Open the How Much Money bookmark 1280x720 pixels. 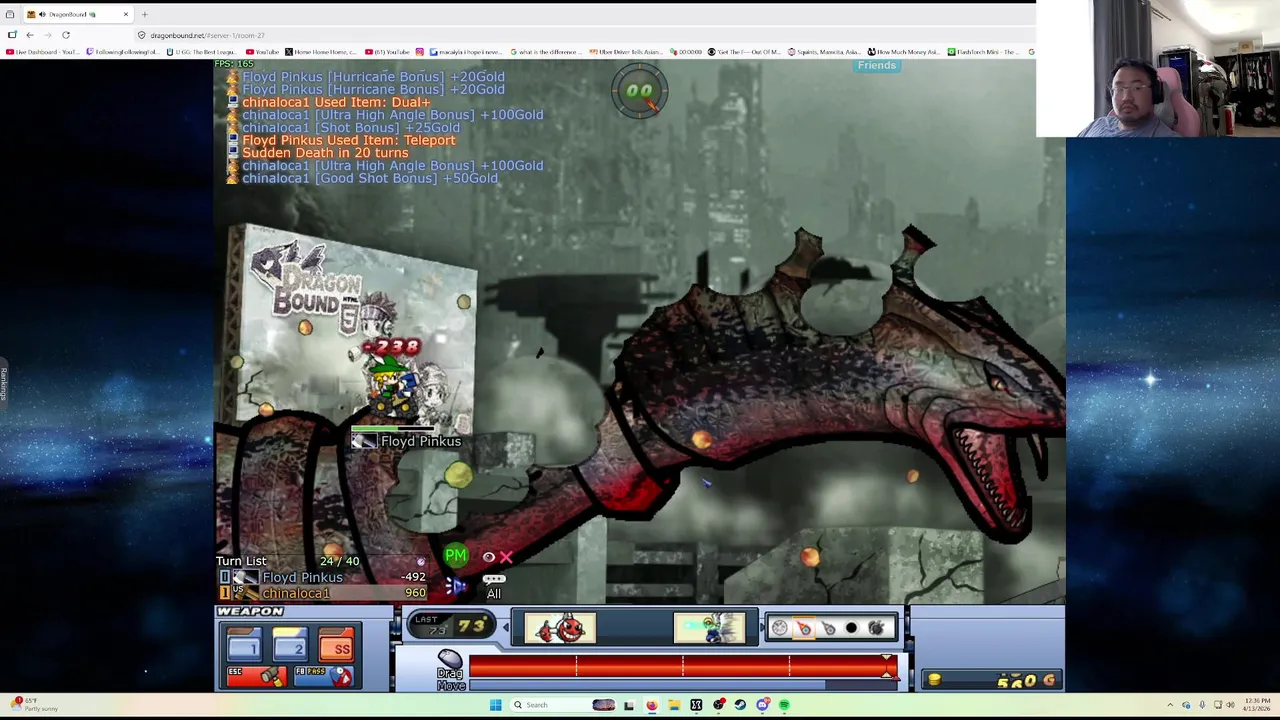(x=903, y=52)
